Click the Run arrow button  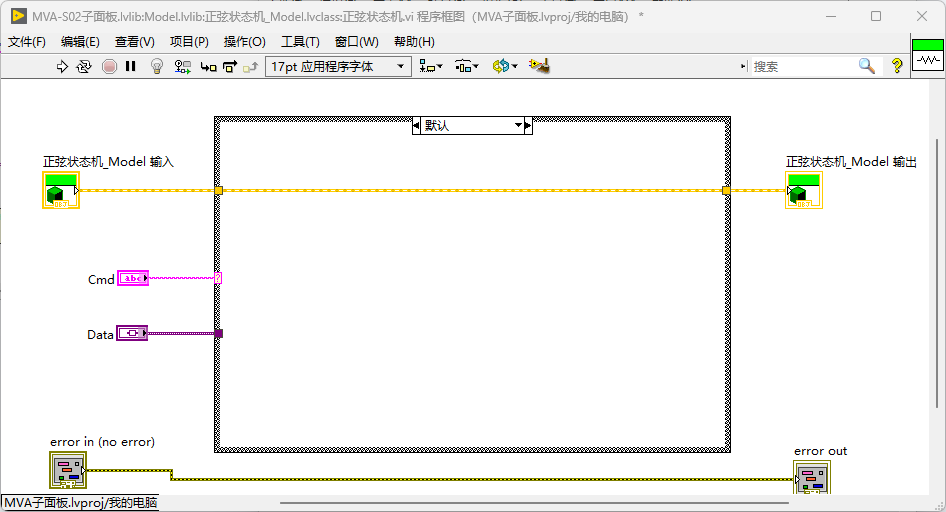[62, 66]
